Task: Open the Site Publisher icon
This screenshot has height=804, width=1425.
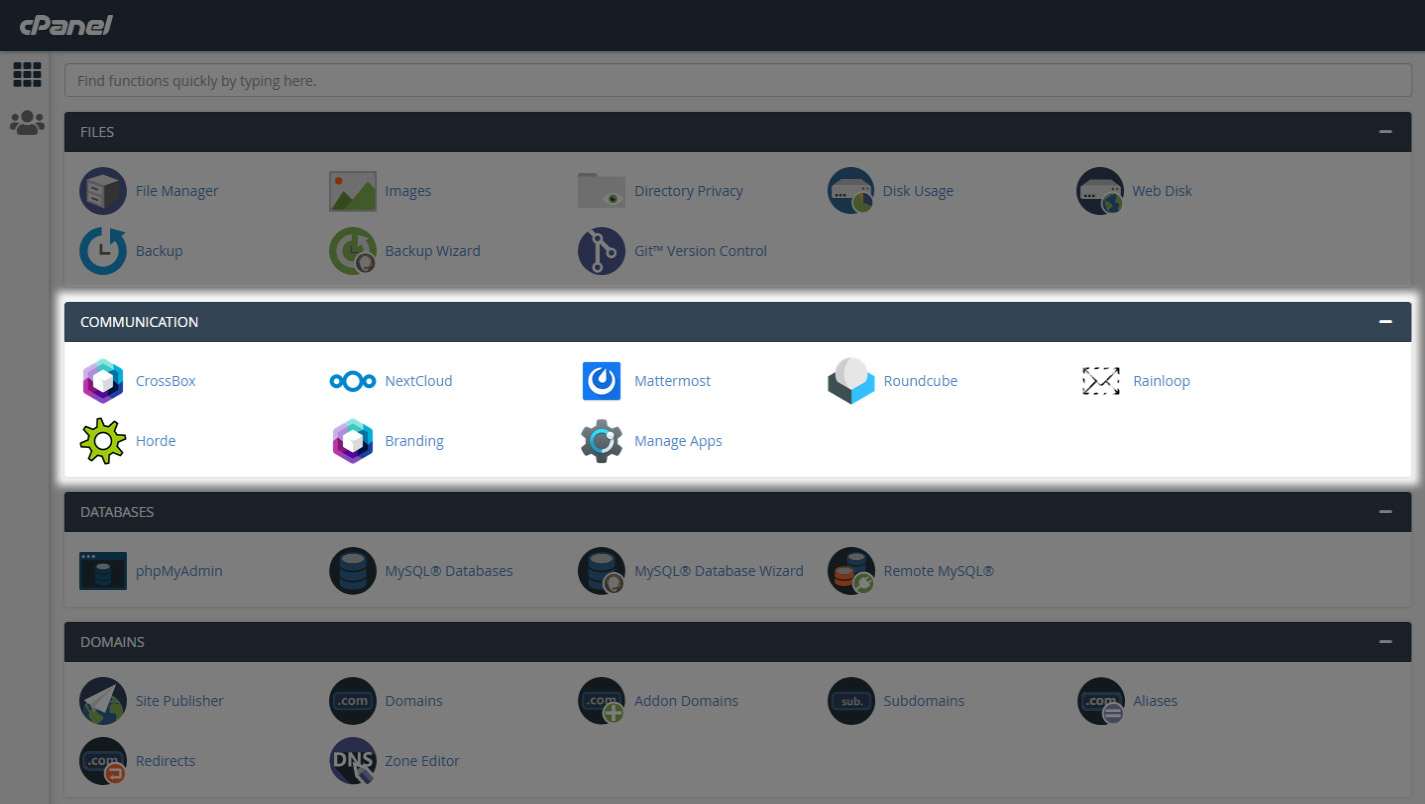Action: coord(103,701)
